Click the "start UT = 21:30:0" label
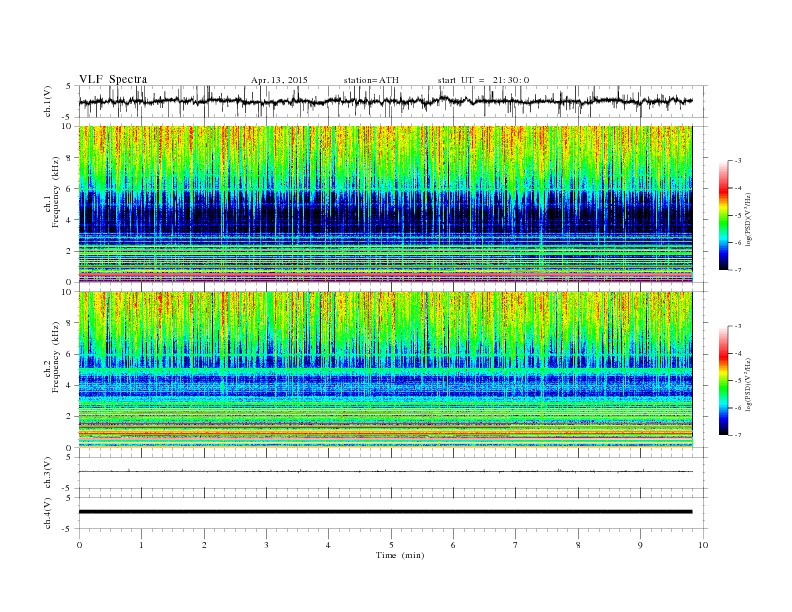 [x=483, y=80]
